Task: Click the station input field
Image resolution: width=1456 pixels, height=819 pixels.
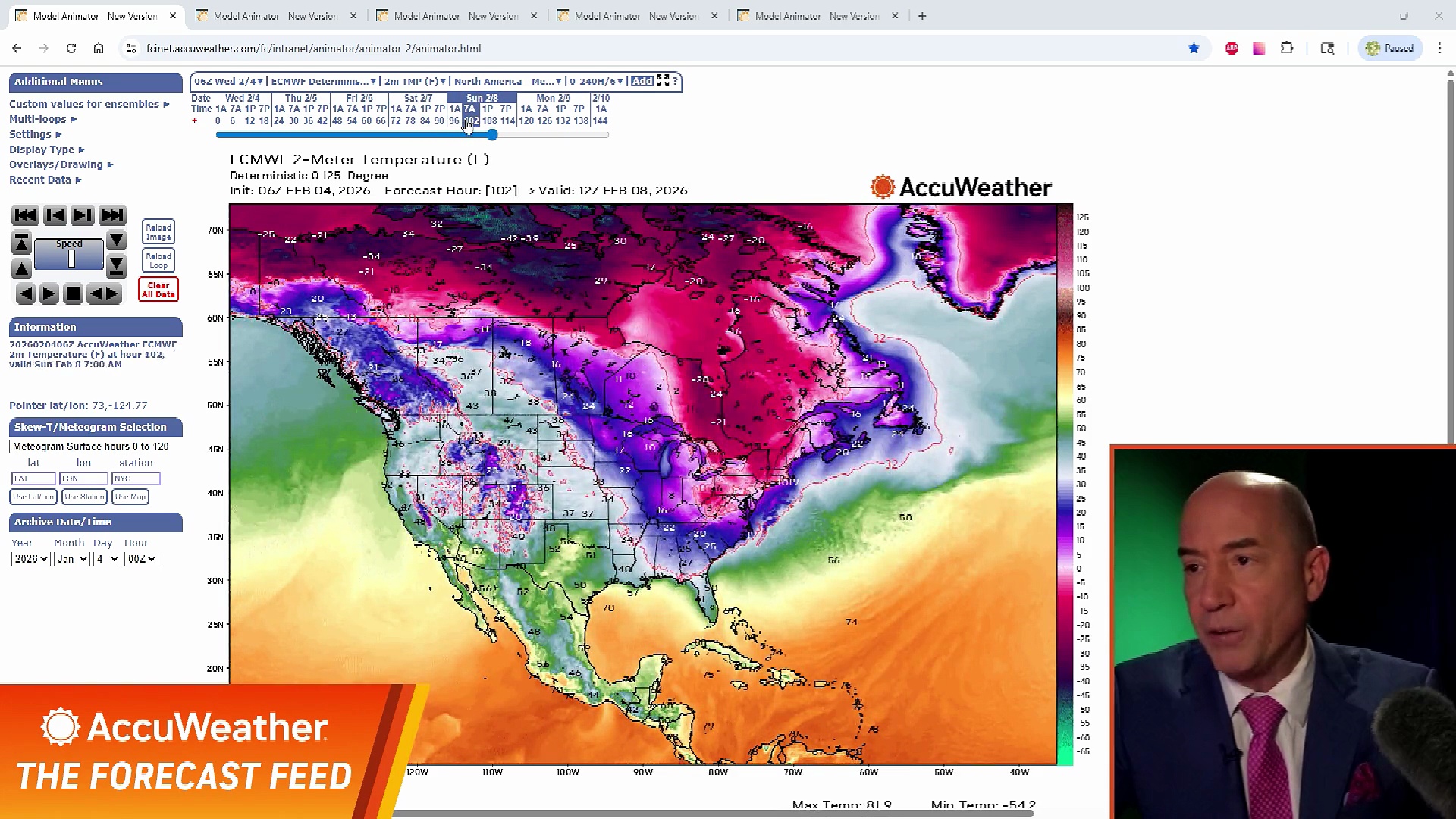Action: point(136,479)
